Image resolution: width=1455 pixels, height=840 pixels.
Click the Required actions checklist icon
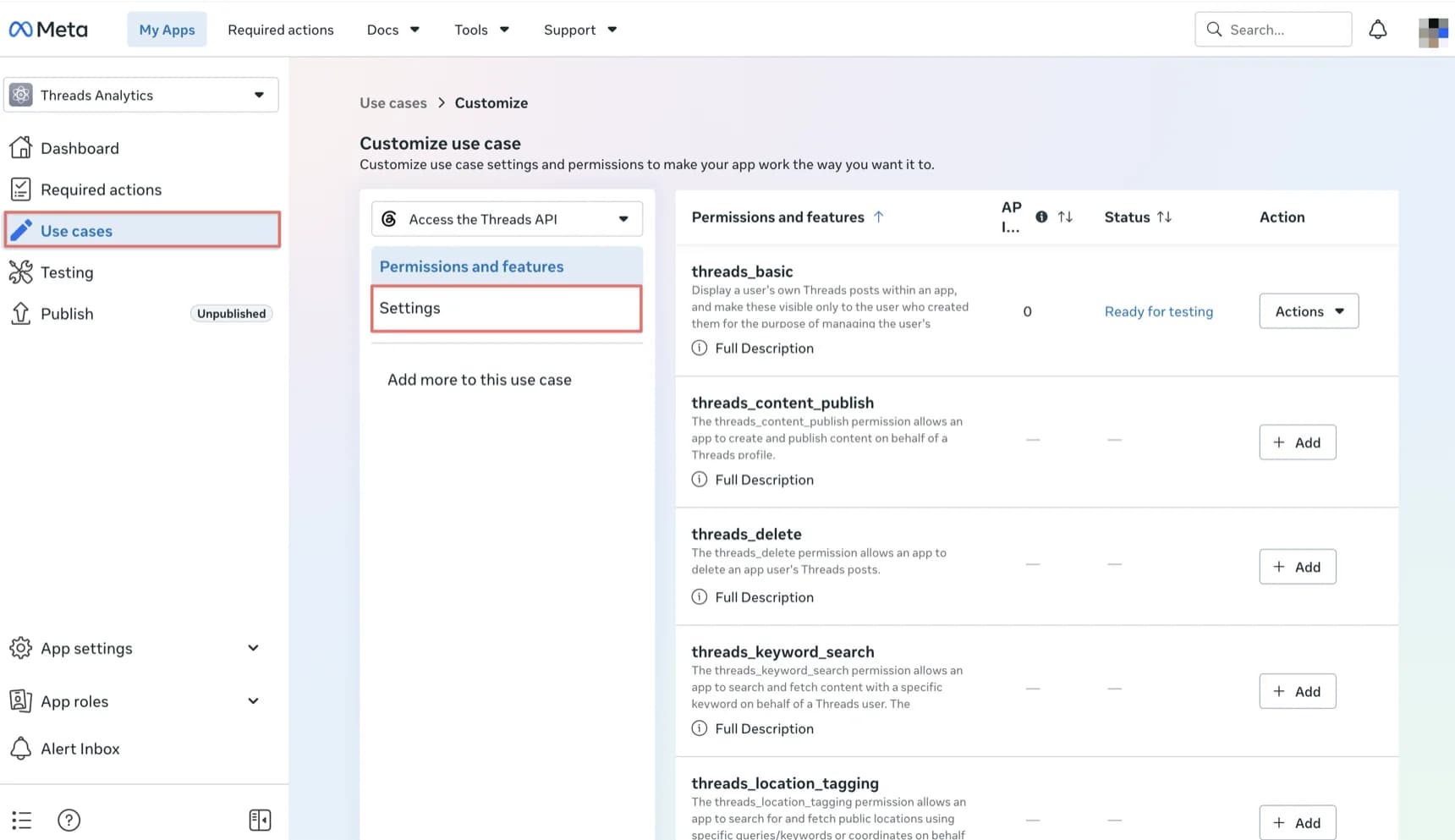click(x=21, y=189)
